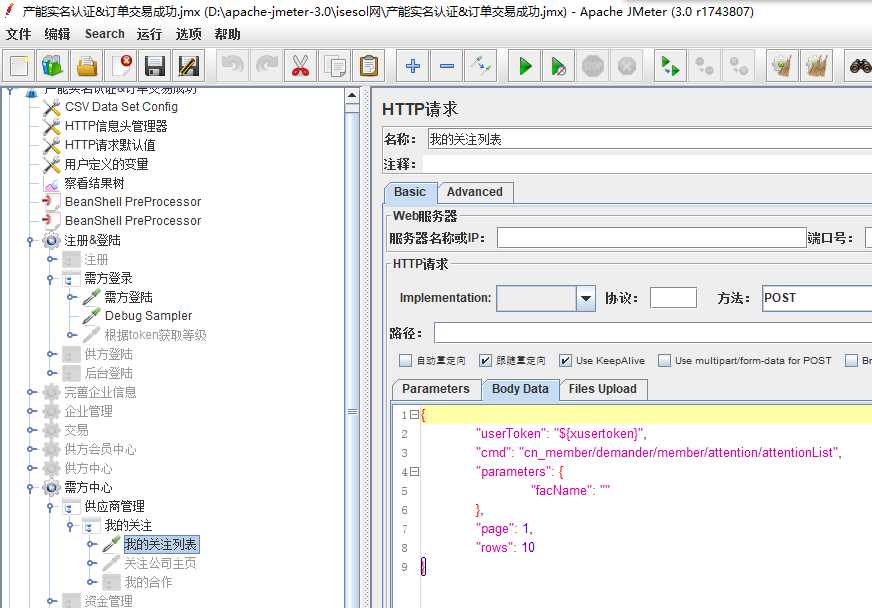Open the 编辑 menu

(x=57, y=34)
